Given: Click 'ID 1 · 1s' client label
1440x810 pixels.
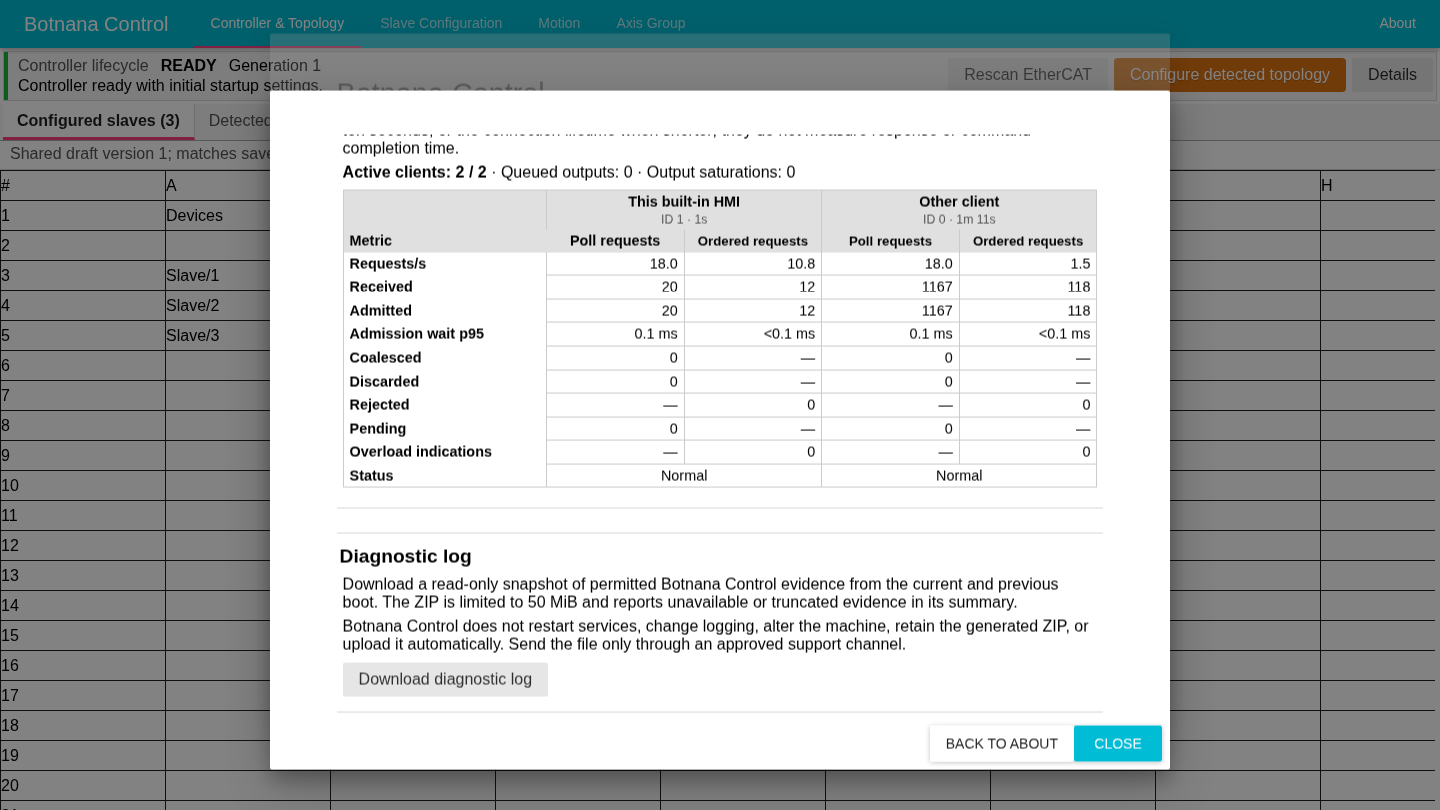Looking at the screenshot, I should pos(684,220).
